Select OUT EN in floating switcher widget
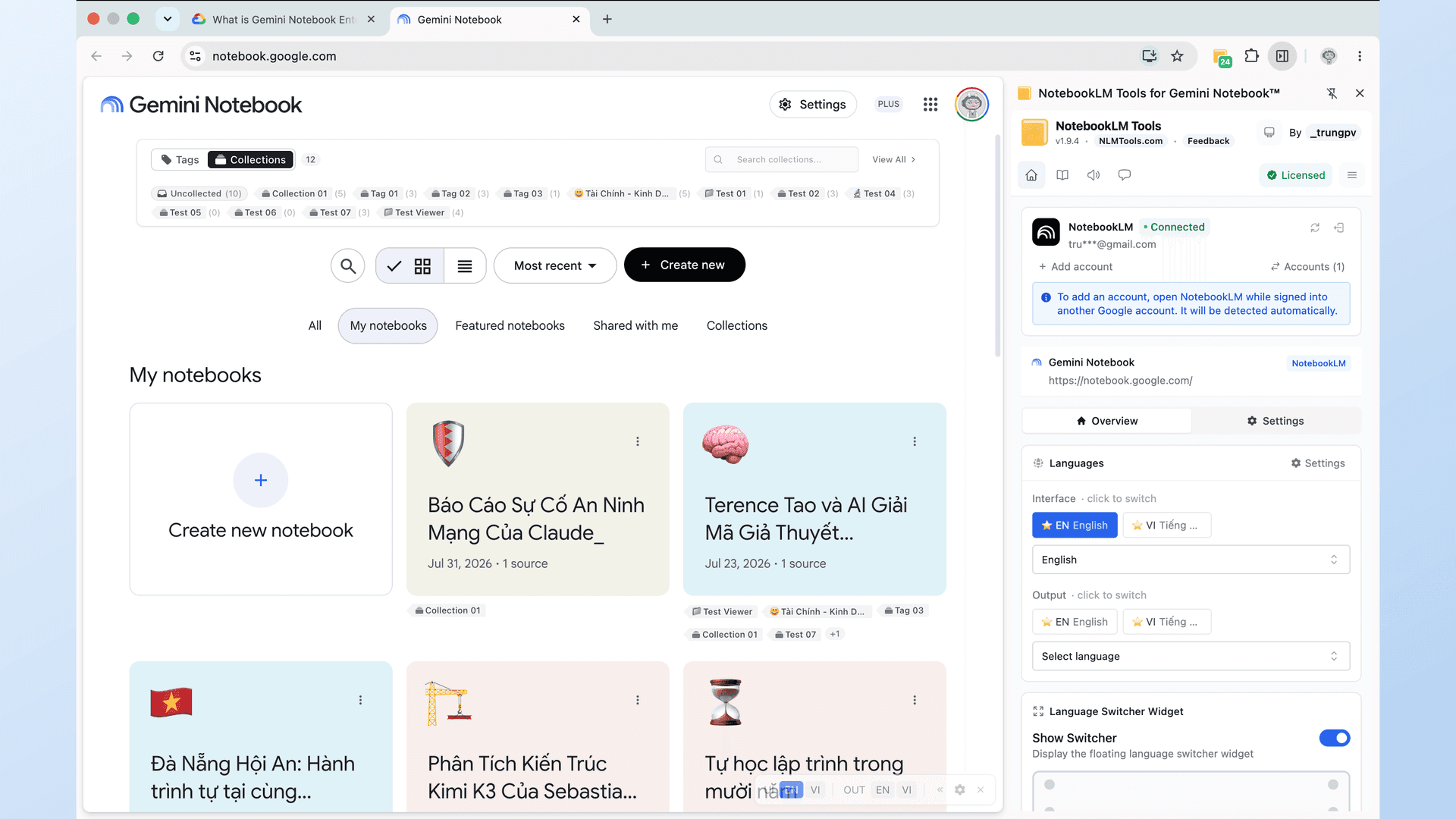1456x819 pixels. [x=883, y=790]
